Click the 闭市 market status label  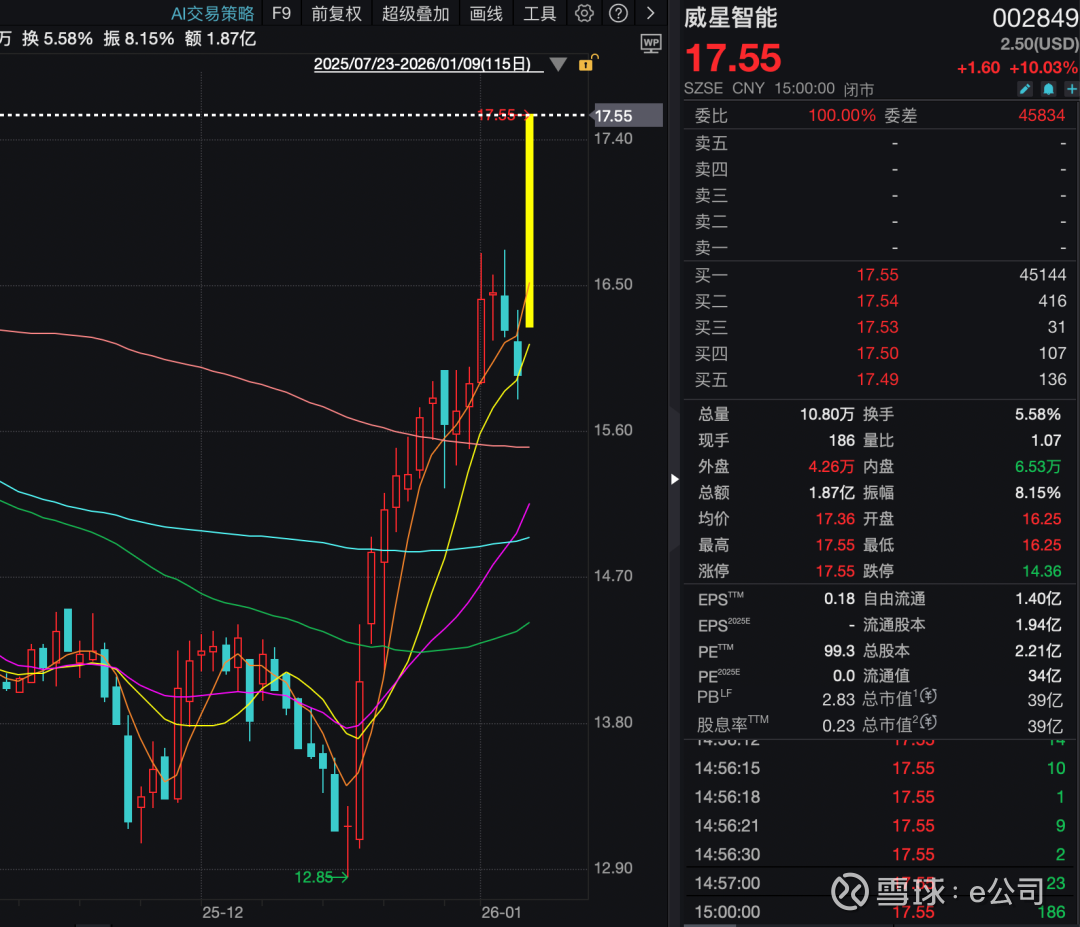coord(859,90)
